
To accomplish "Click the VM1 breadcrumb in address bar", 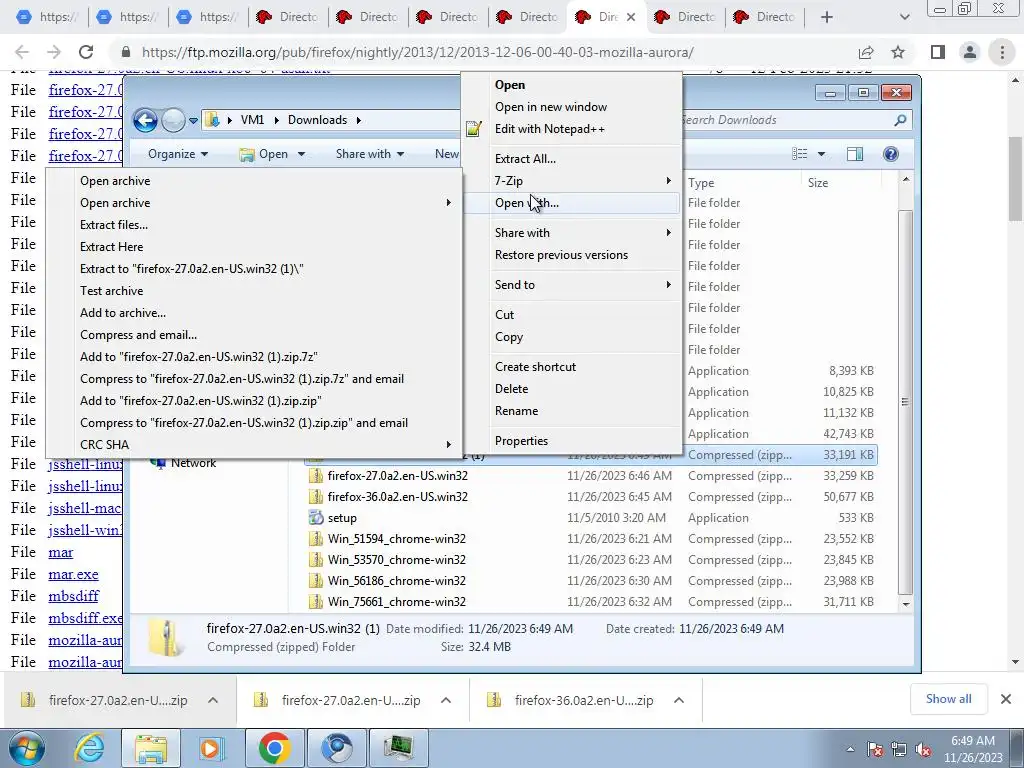I will pos(252,120).
